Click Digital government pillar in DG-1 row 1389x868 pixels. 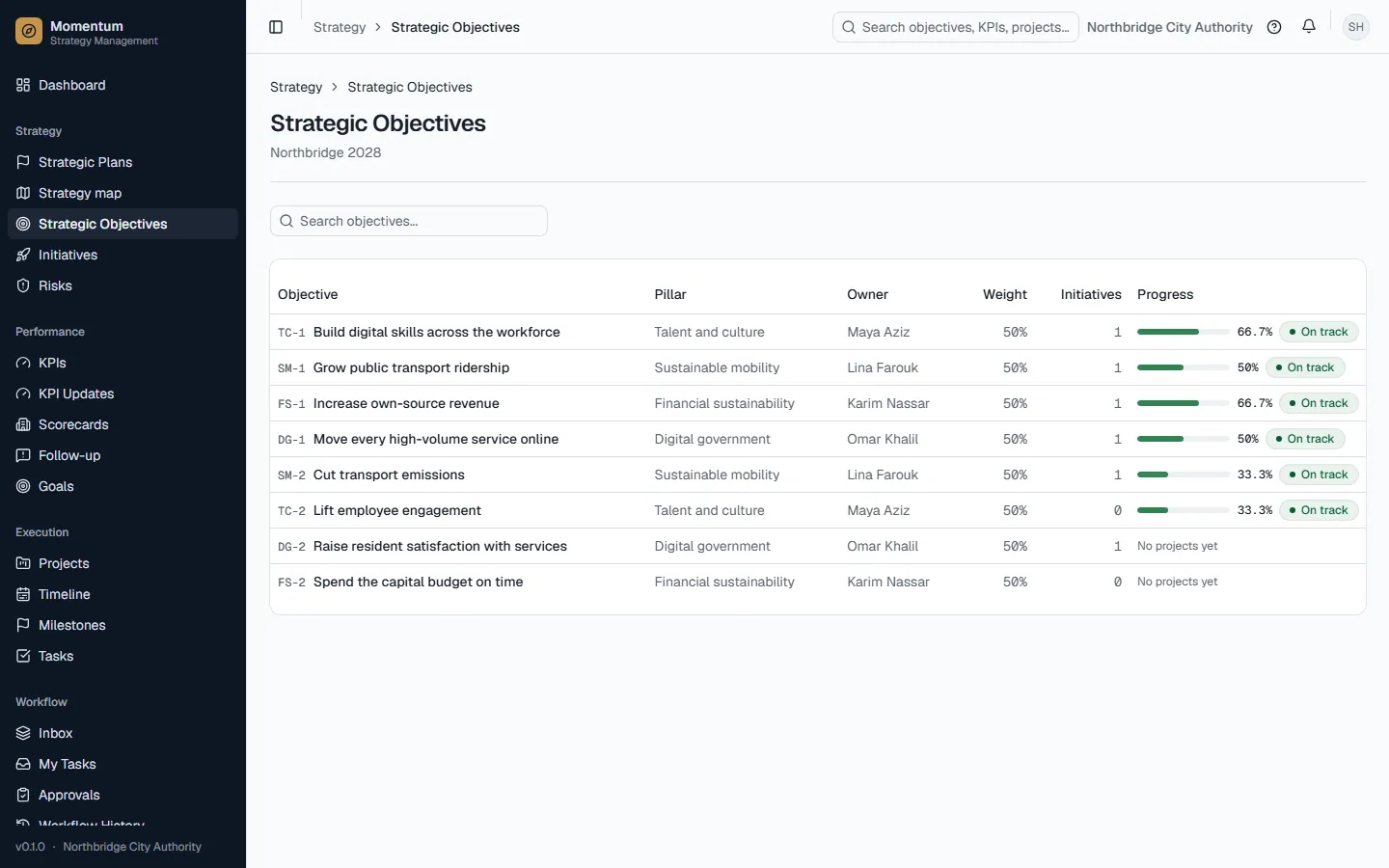click(x=713, y=439)
